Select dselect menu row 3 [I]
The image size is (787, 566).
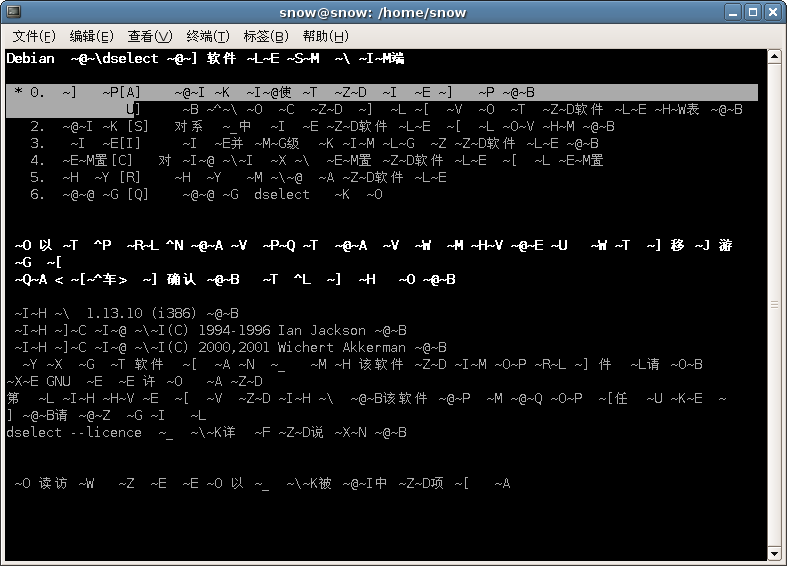point(314,144)
